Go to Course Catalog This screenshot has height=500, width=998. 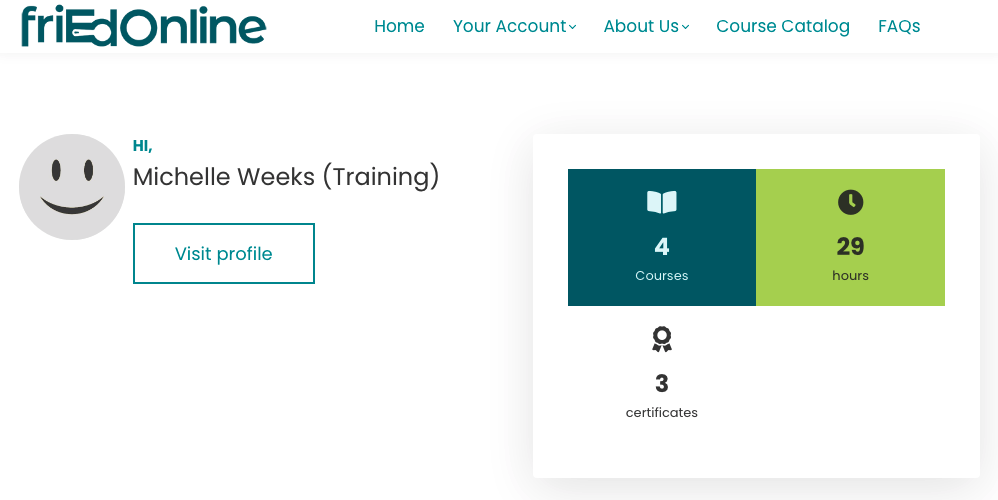[x=783, y=26]
